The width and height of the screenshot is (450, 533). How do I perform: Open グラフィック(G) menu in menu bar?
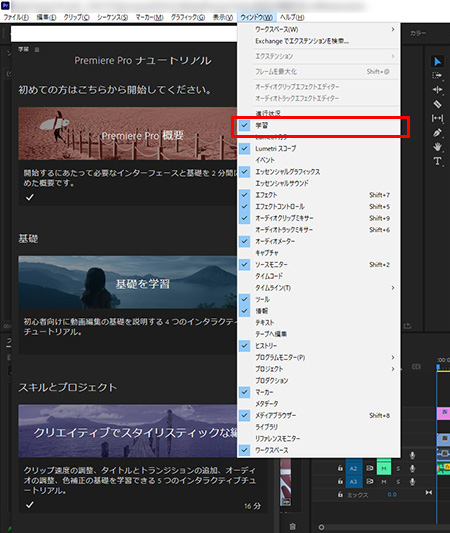point(188,17)
